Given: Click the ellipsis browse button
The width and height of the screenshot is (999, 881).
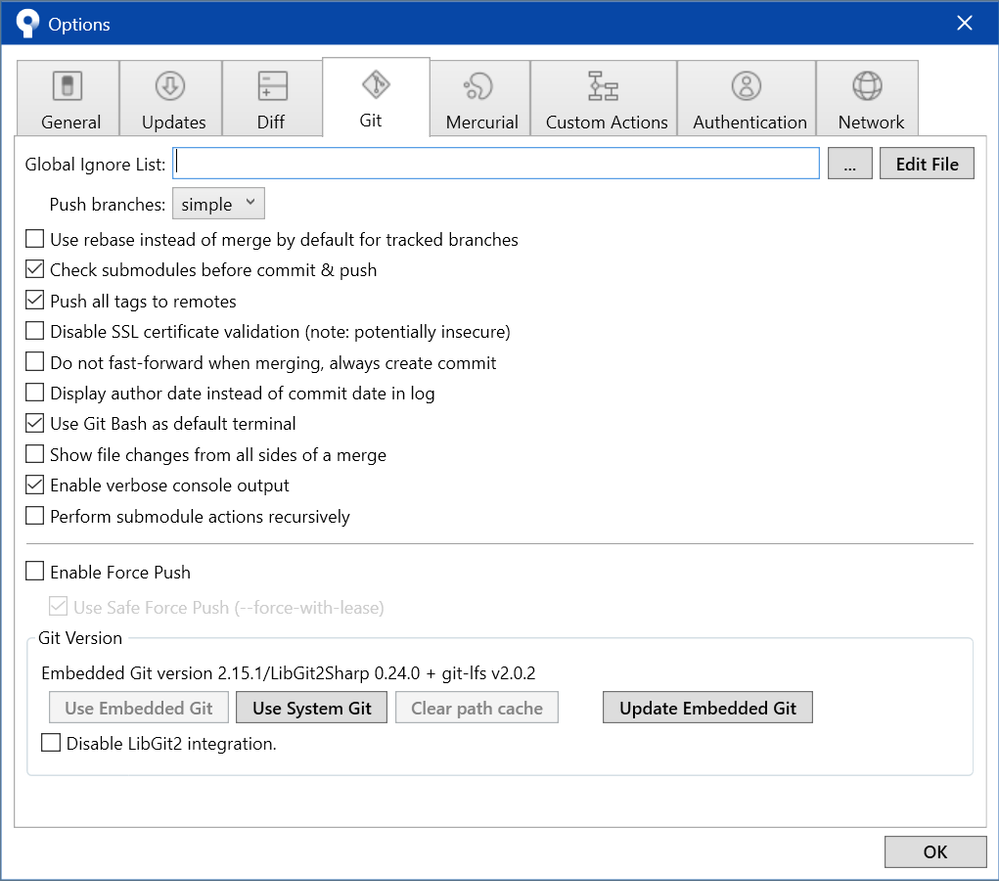Looking at the screenshot, I should click(x=850, y=163).
